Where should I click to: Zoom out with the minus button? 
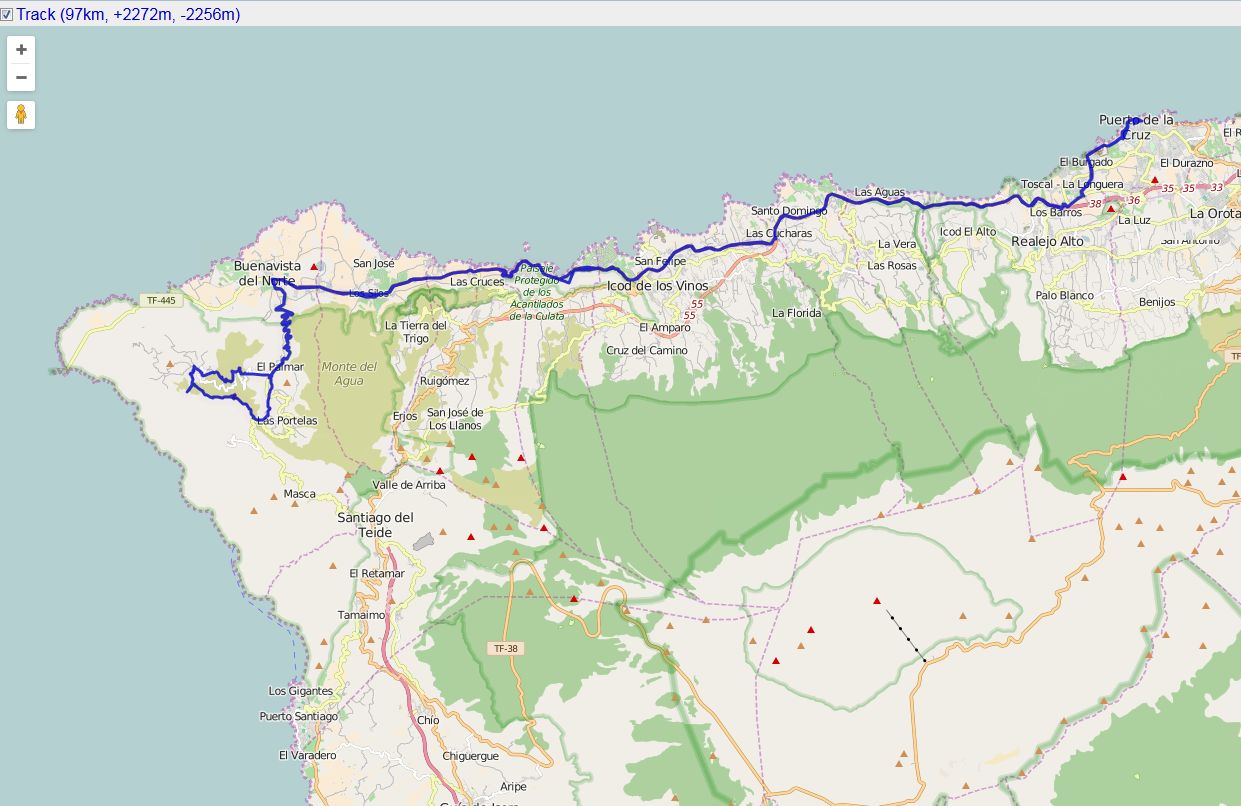click(x=21, y=77)
